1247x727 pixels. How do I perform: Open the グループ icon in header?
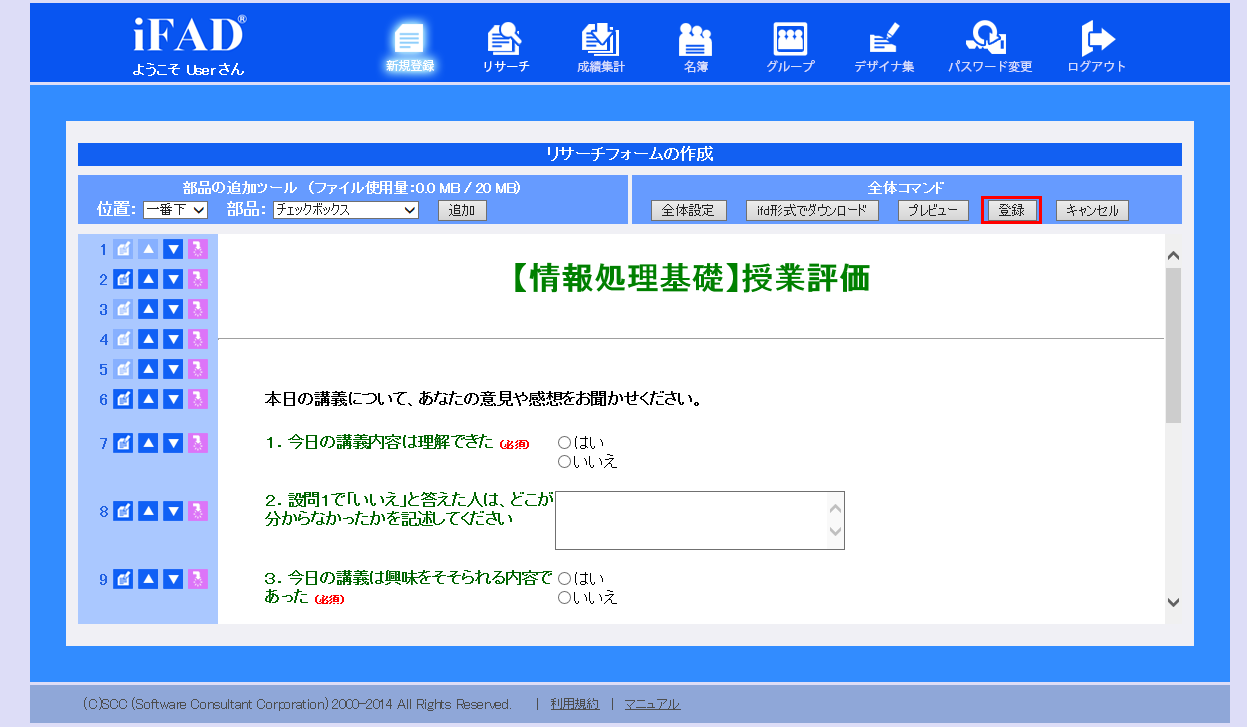[790, 40]
